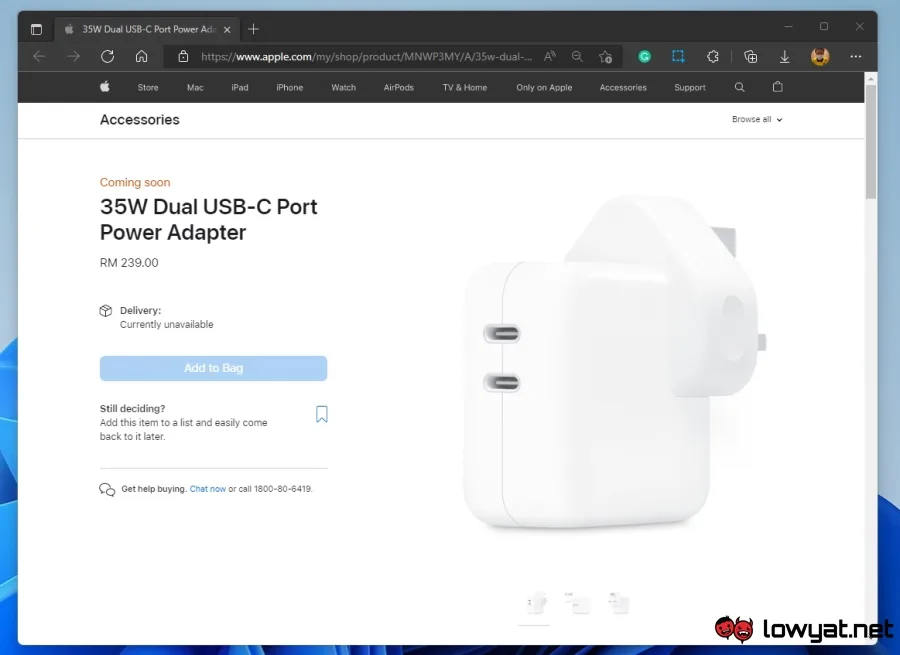Viewport: 900px width, 655px height.
Task: Open the TV & Home menu
Action: click(464, 87)
